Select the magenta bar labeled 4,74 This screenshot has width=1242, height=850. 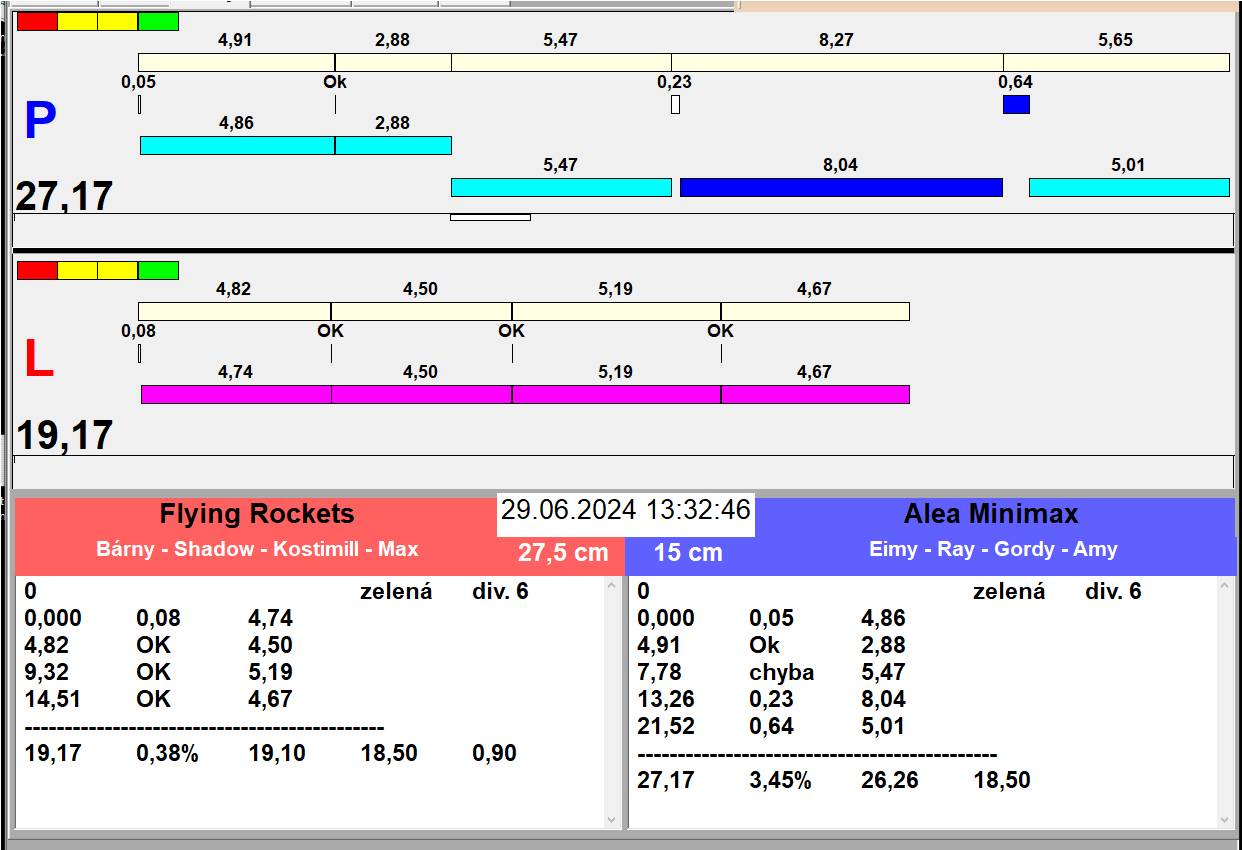point(236,394)
